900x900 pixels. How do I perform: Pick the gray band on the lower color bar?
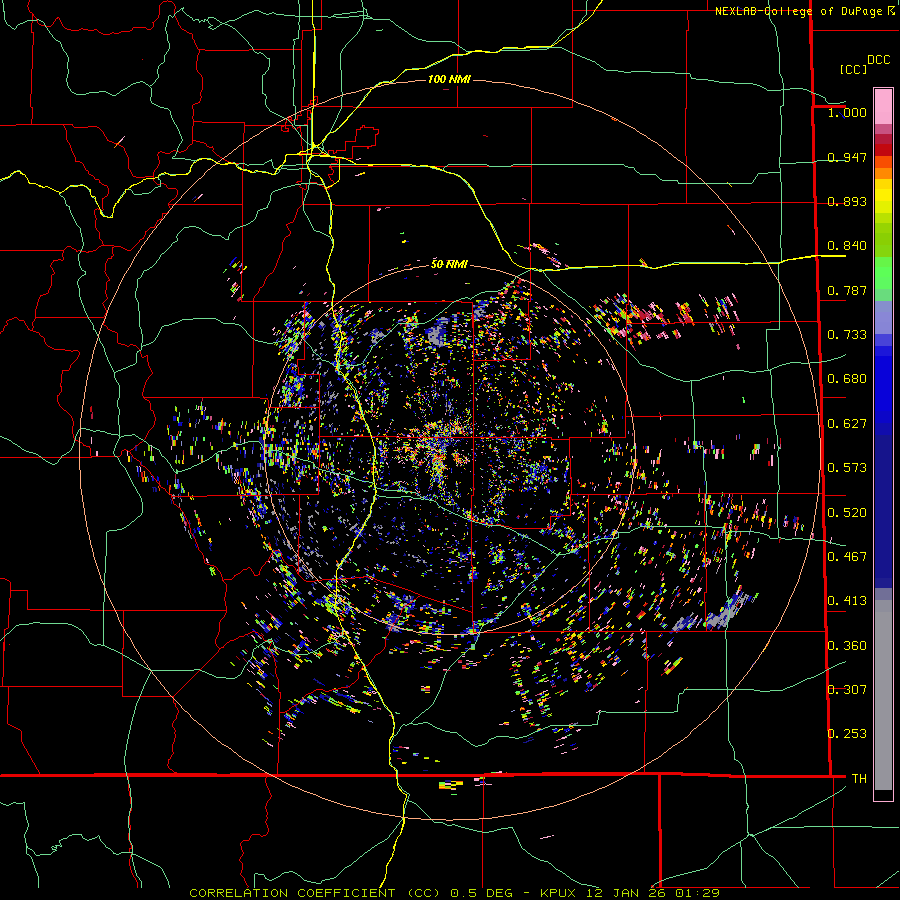coord(883,693)
